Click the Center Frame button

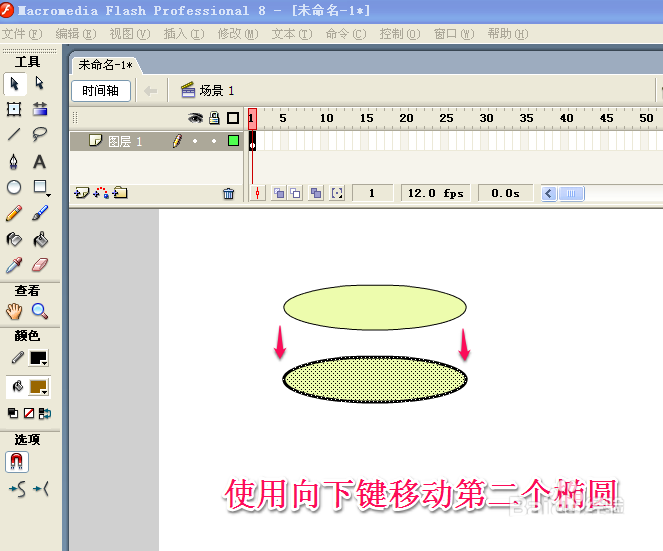pyautogui.click(x=258, y=193)
